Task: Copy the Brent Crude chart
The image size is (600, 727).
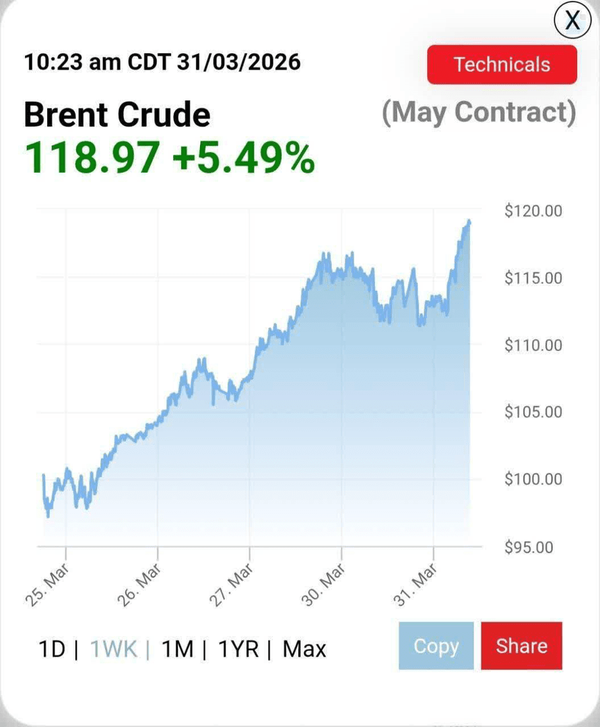Action: pos(436,646)
